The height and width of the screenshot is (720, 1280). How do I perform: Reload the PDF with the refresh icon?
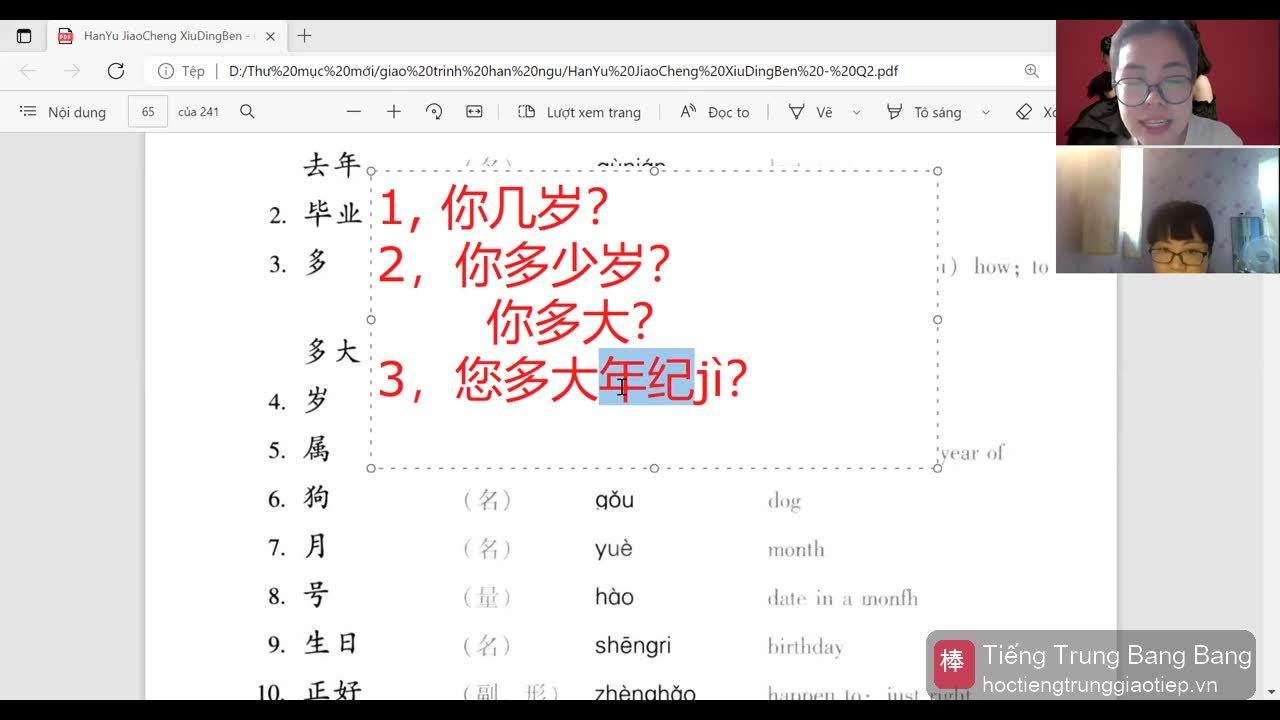click(116, 71)
